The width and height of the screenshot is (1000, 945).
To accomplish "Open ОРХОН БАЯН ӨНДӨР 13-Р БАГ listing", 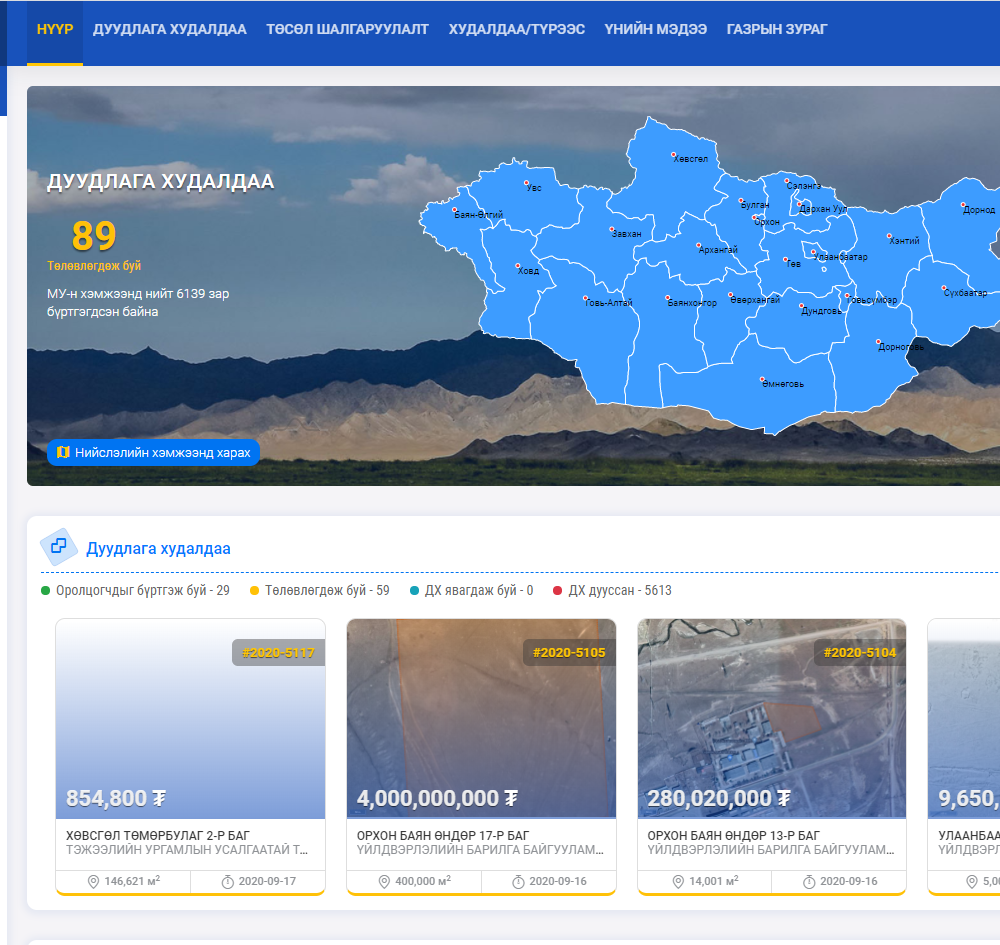I will pos(734,835).
